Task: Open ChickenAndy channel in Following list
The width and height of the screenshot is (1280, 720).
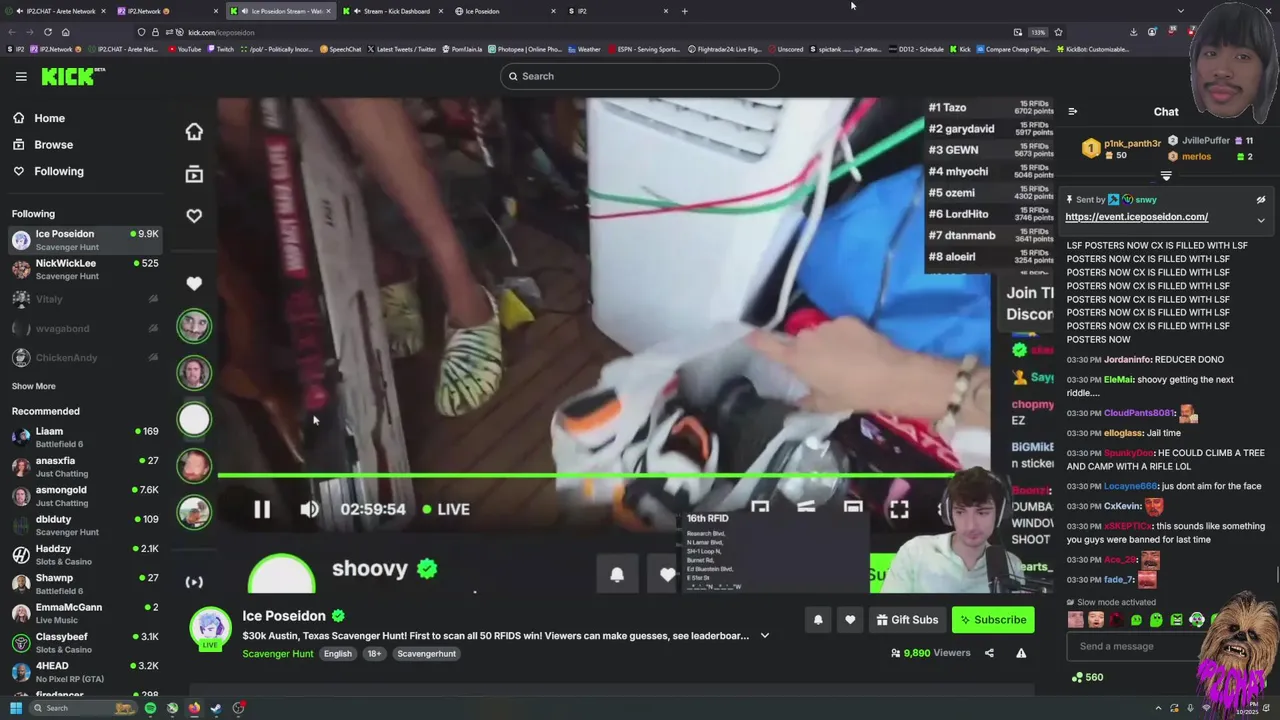Action: [x=85, y=358]
